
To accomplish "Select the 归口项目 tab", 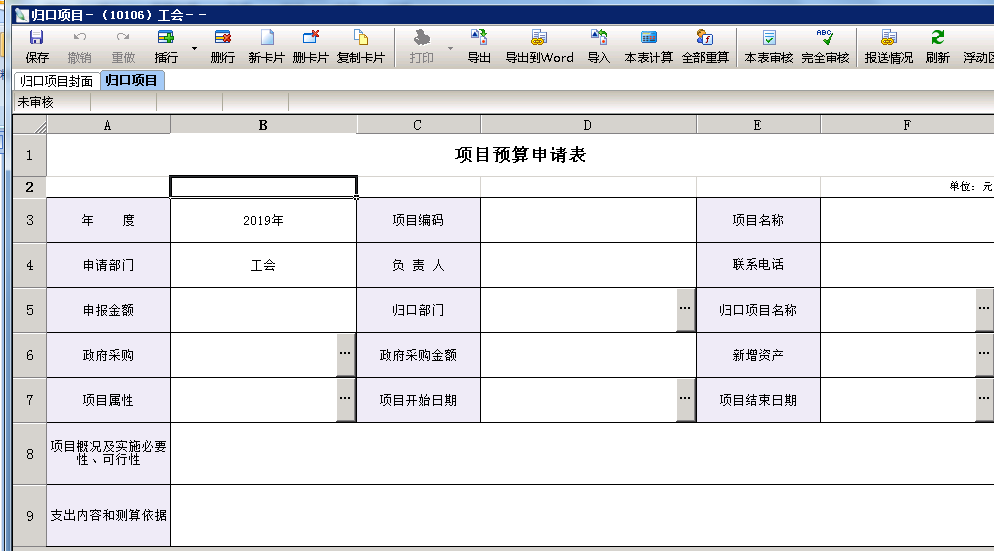I will coord(132,81).
